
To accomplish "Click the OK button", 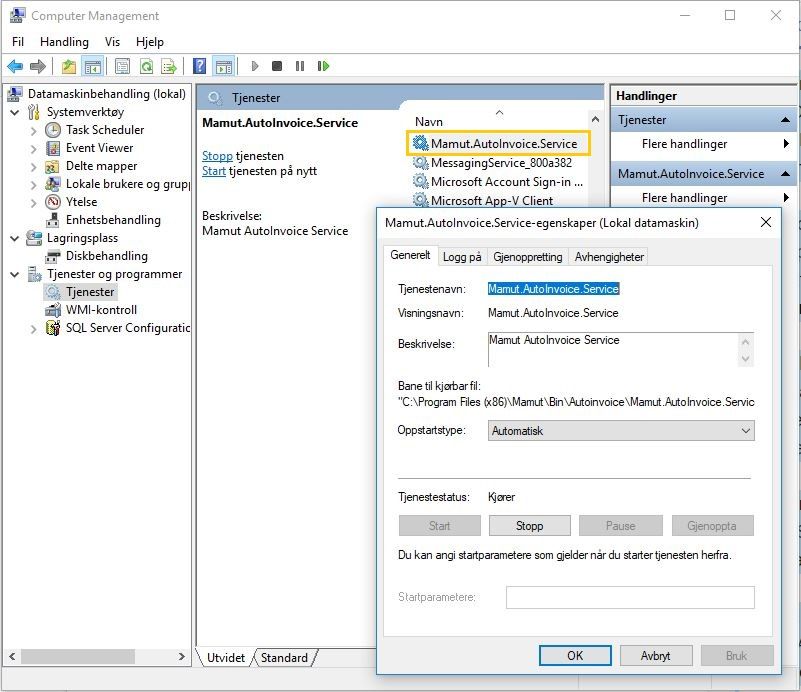I will tap(575, 655).
